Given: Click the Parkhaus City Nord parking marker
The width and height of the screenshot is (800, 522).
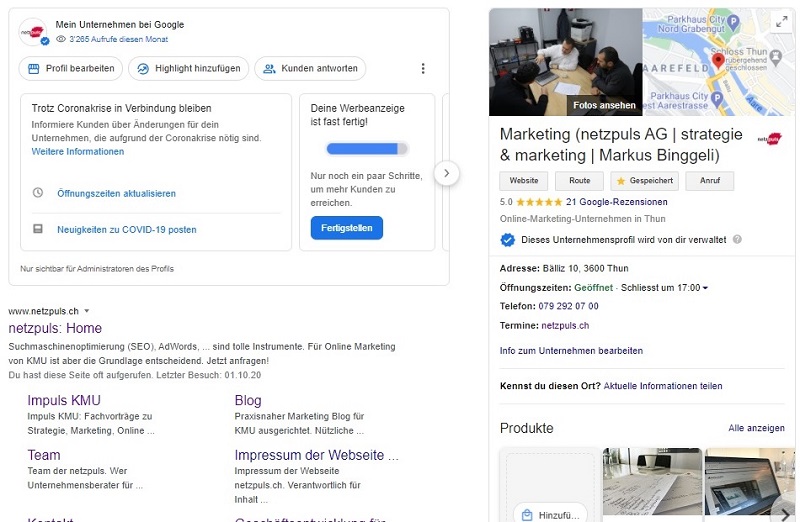Looking at the screenshot, I should [733, 22].
